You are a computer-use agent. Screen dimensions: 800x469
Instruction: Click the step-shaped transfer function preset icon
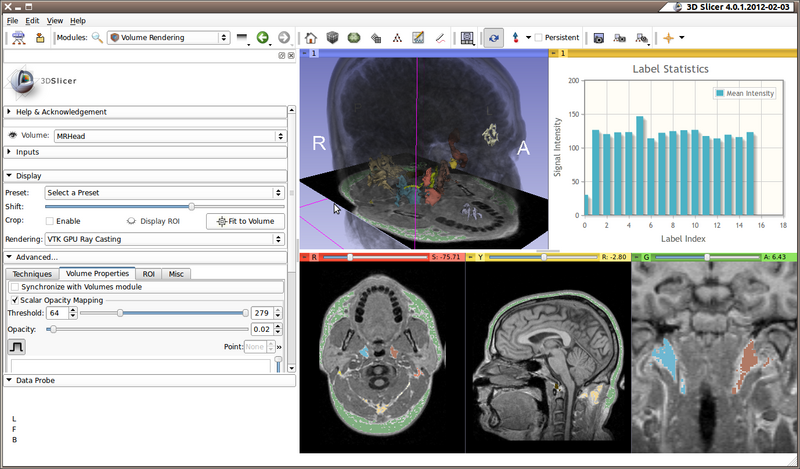(16, 347)
